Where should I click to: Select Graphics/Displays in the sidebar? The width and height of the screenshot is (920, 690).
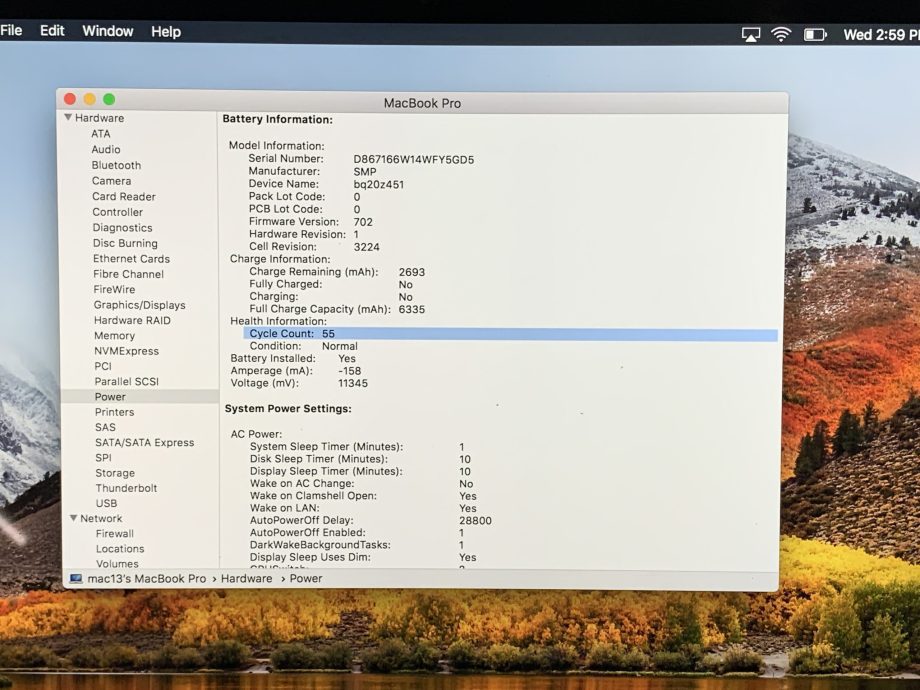(x=139, y=305)
